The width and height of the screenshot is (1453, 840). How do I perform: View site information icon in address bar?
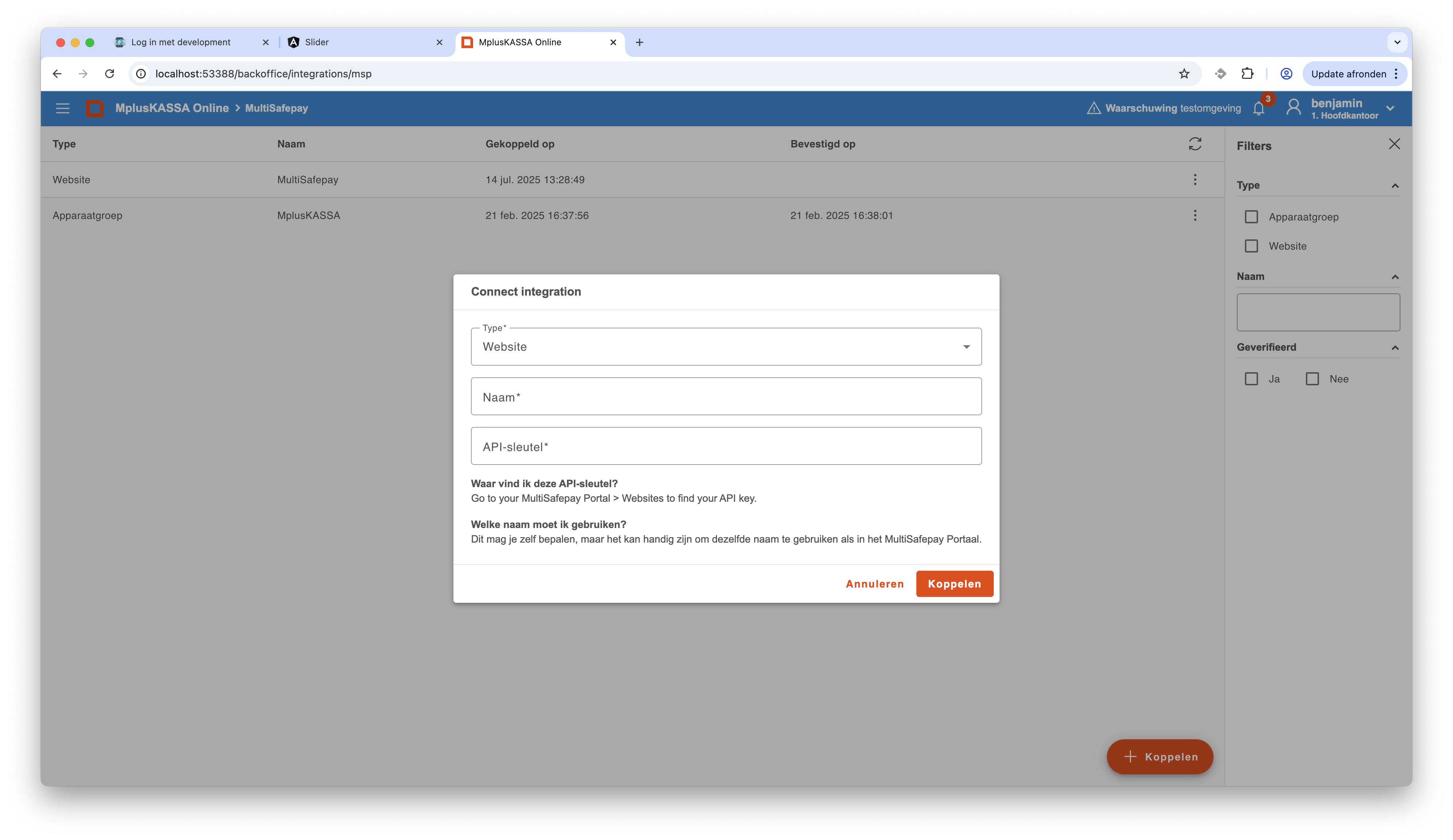141,74
